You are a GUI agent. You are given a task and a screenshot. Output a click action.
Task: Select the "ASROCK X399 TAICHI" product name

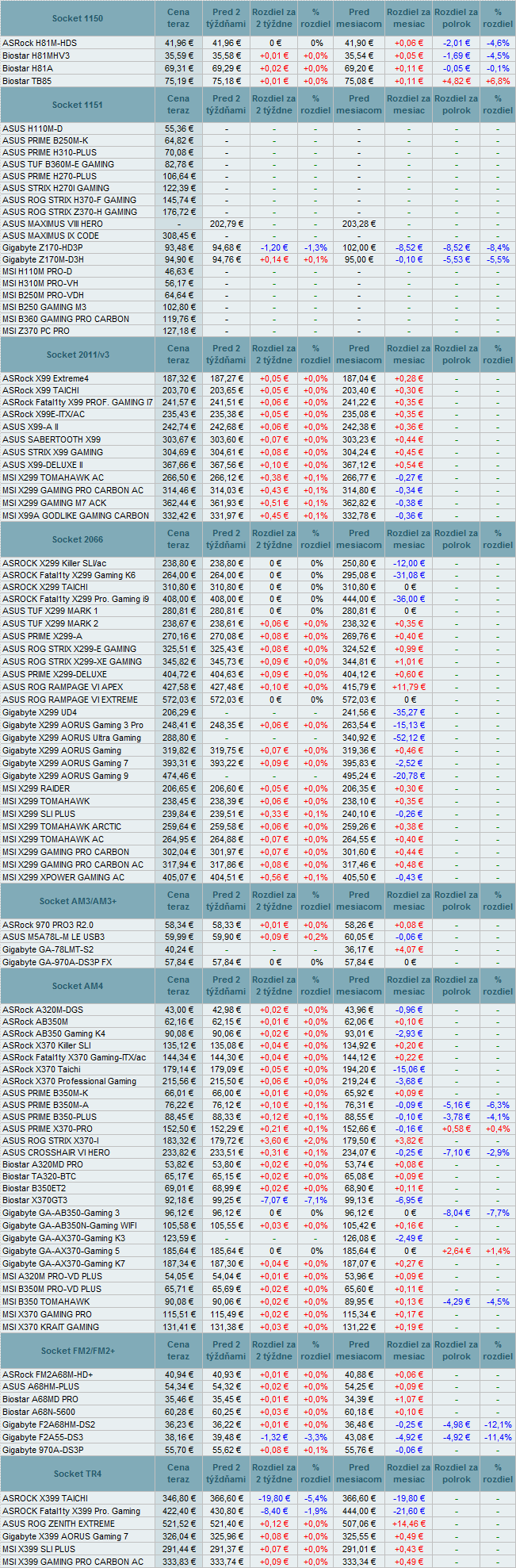[x=45, y=1498]
